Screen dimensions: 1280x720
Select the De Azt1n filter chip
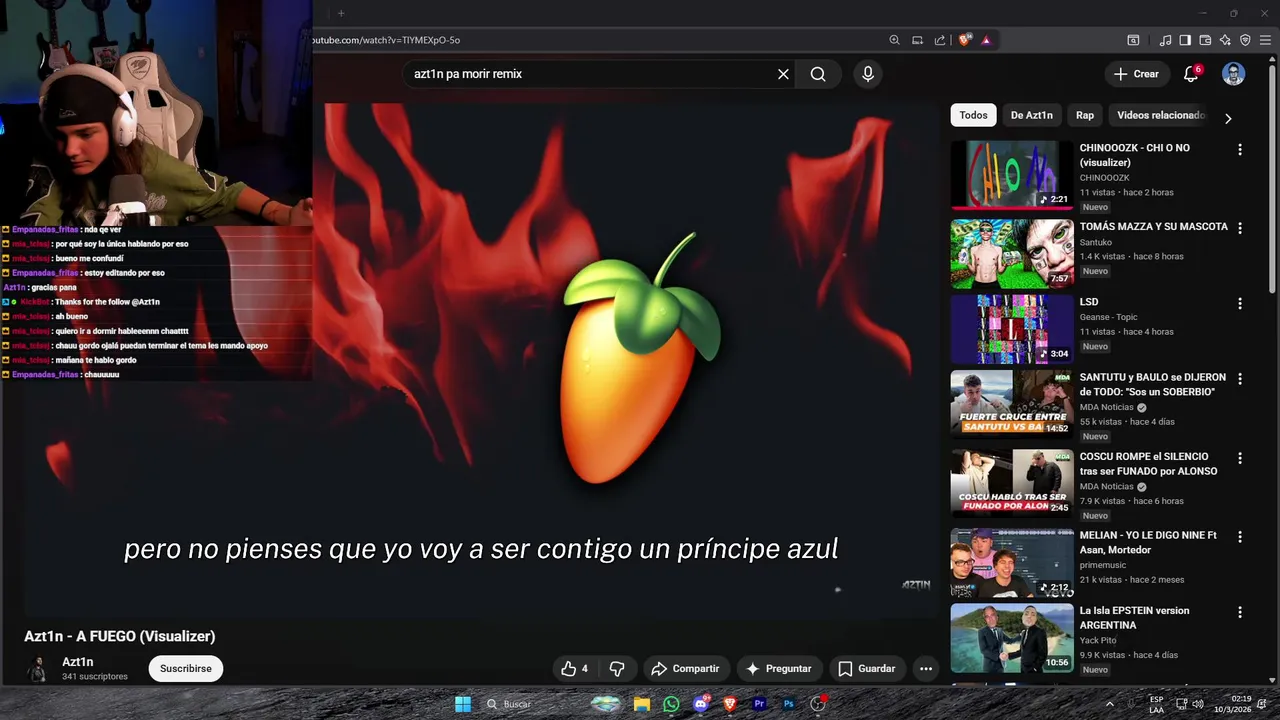[x=1031, y=115]
